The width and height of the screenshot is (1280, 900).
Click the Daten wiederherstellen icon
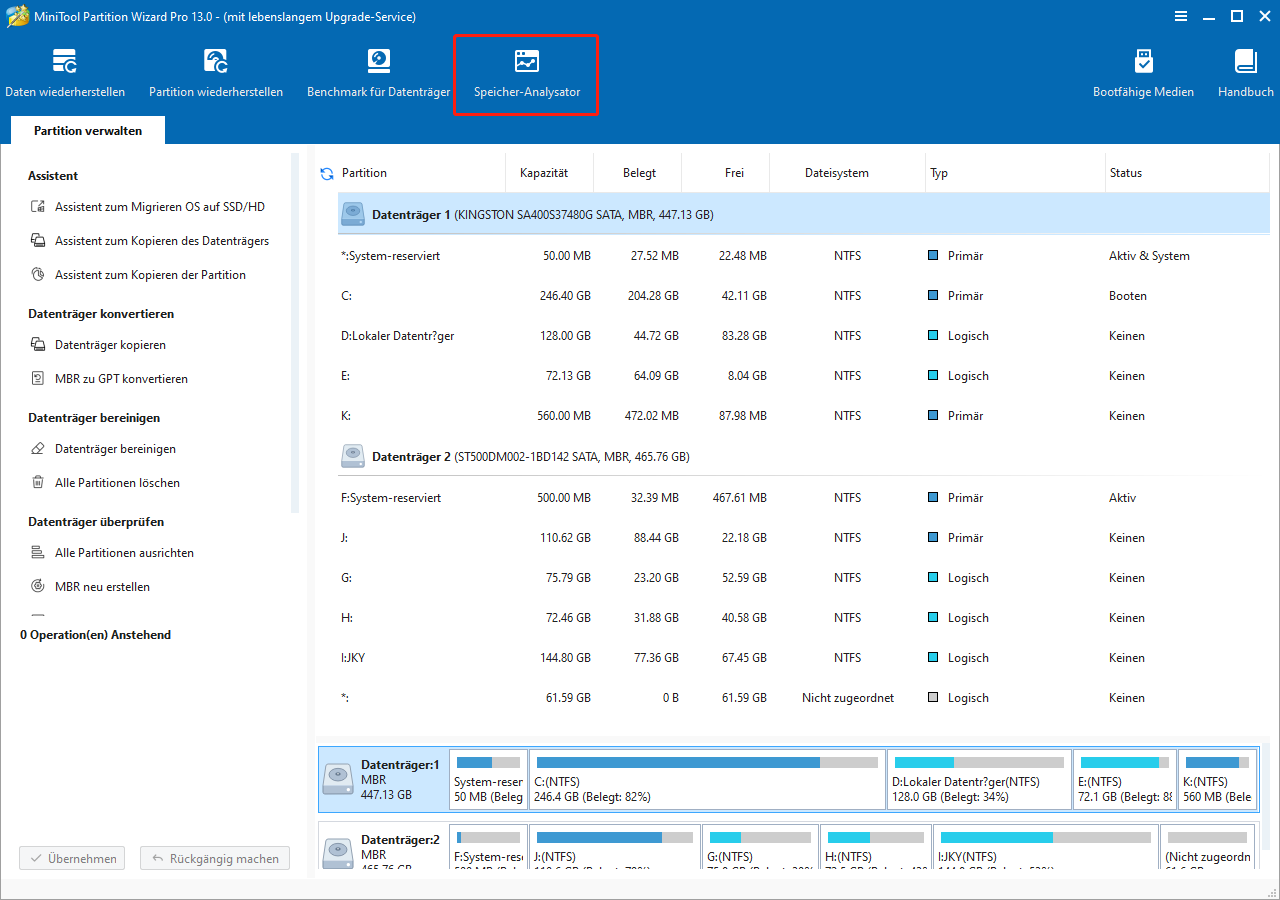click(65, 70)
